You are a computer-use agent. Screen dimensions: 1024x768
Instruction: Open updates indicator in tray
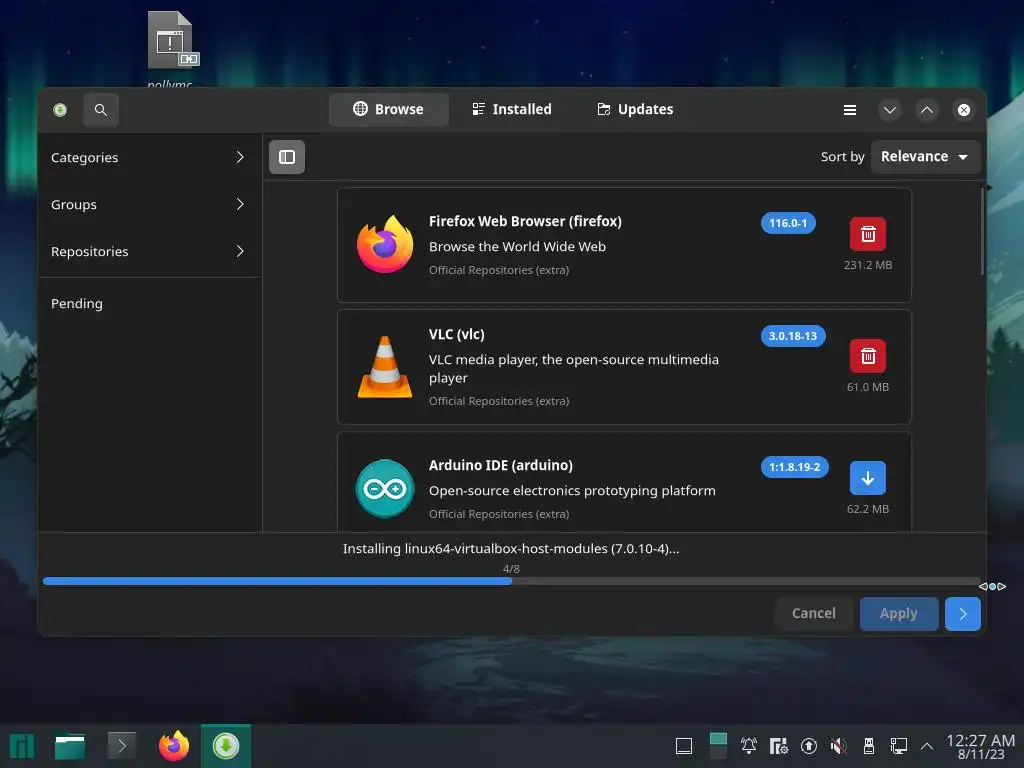click(808, 746)
